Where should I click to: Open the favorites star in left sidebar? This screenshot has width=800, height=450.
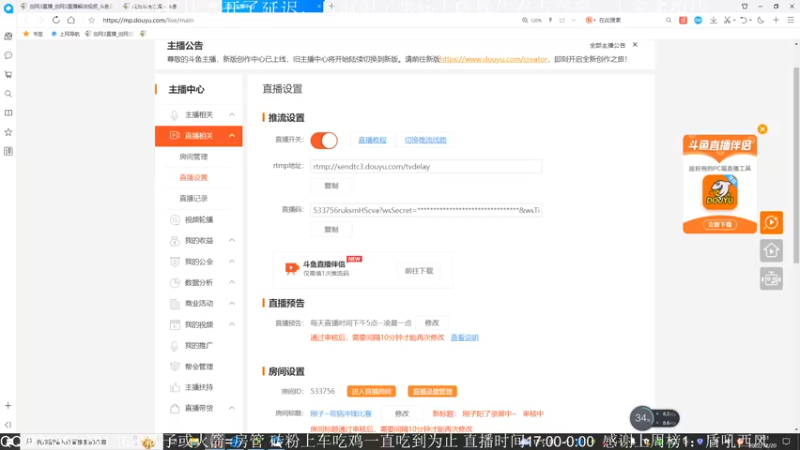(x=8, y=132)
